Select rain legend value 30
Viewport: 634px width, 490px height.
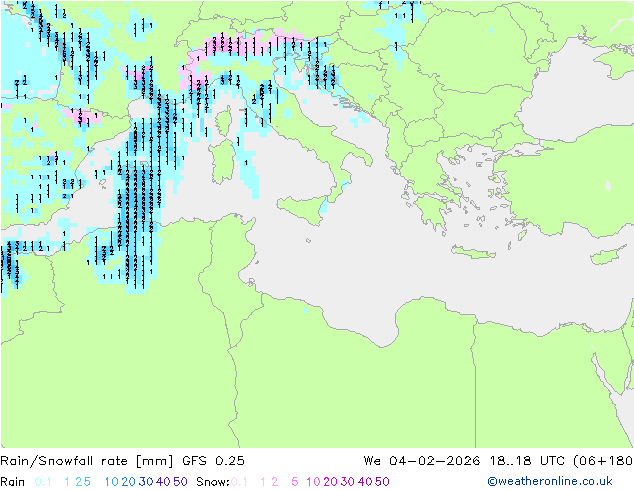146,482
